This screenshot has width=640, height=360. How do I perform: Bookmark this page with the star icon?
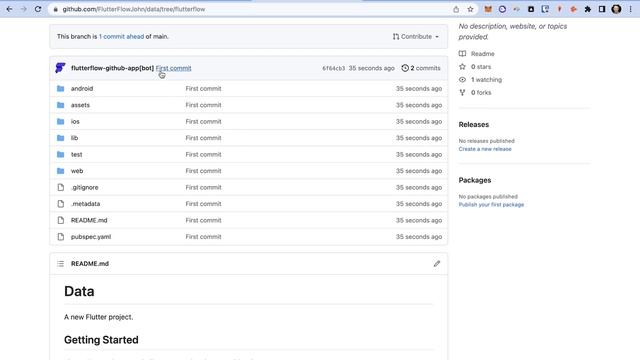470,9
